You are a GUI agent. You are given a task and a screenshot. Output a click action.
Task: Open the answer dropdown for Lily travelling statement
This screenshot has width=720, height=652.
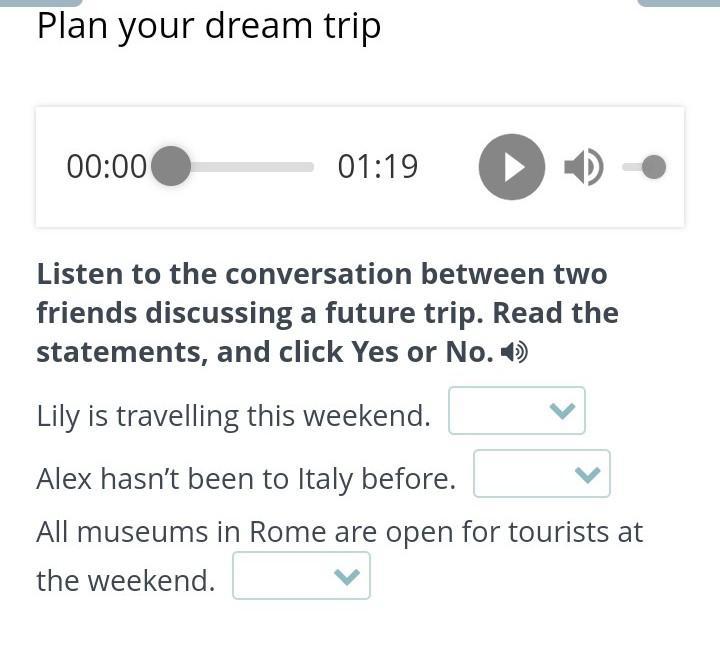coord(517,410)
